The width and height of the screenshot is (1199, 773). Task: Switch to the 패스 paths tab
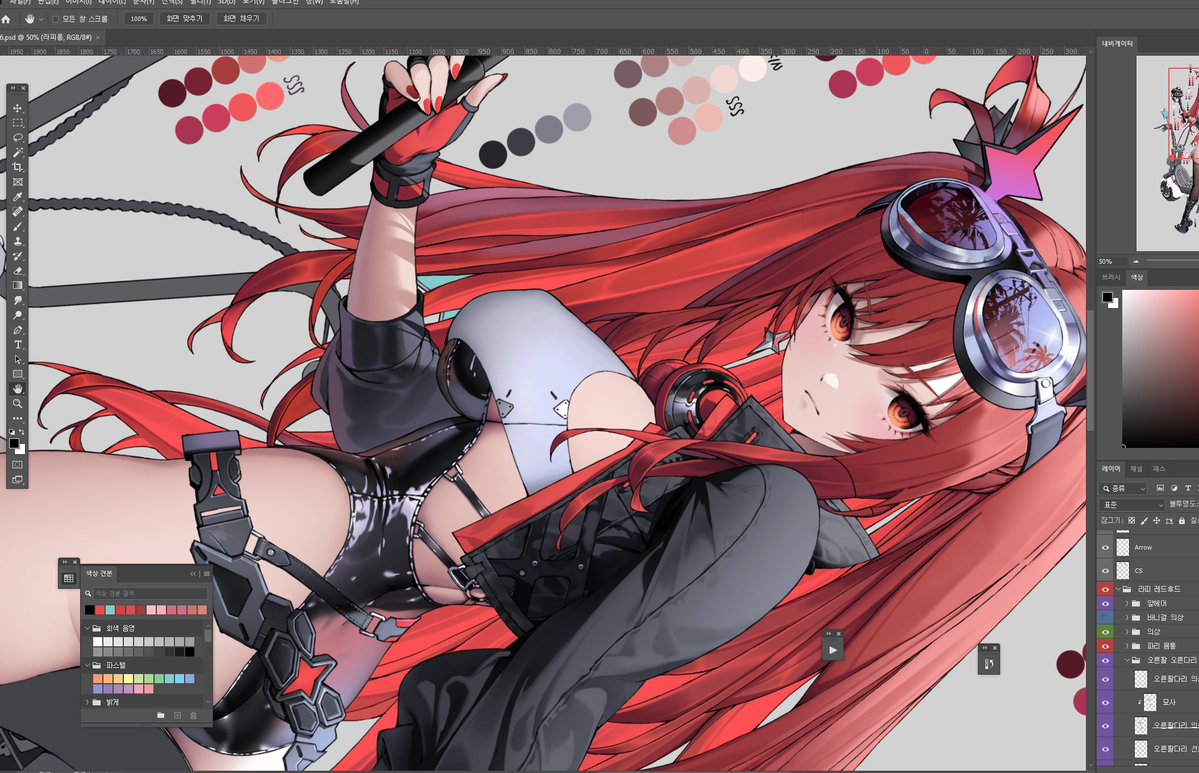click(1159, 469)
